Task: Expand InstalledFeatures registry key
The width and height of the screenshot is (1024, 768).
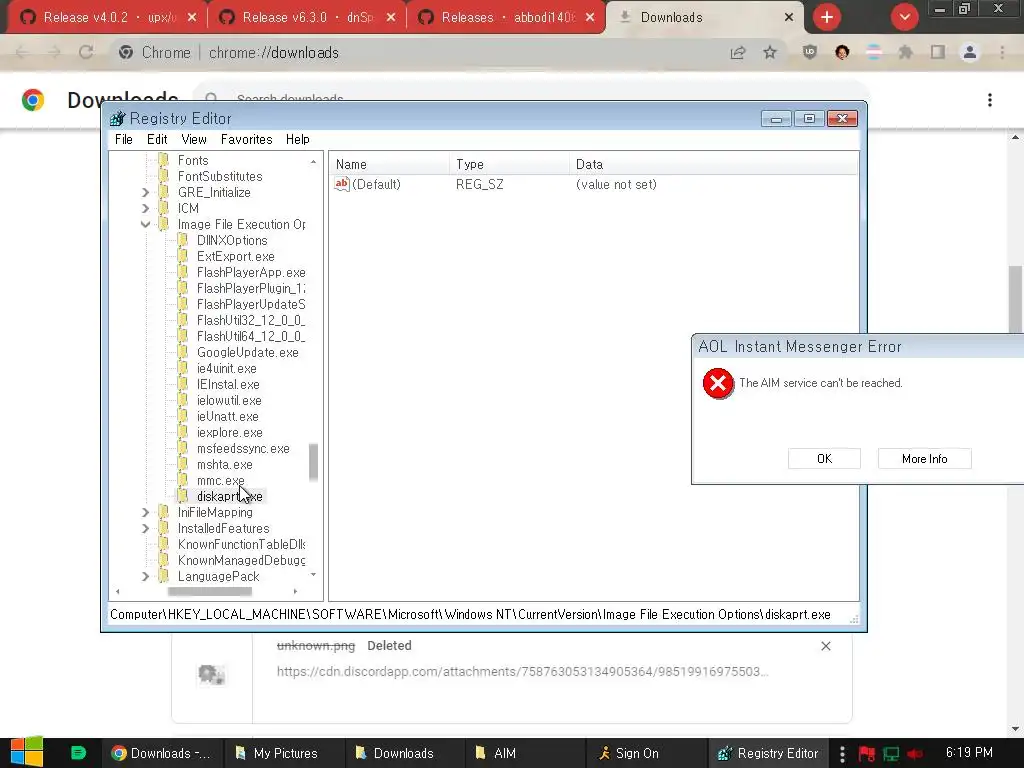Action: click(x=146, y=528)
